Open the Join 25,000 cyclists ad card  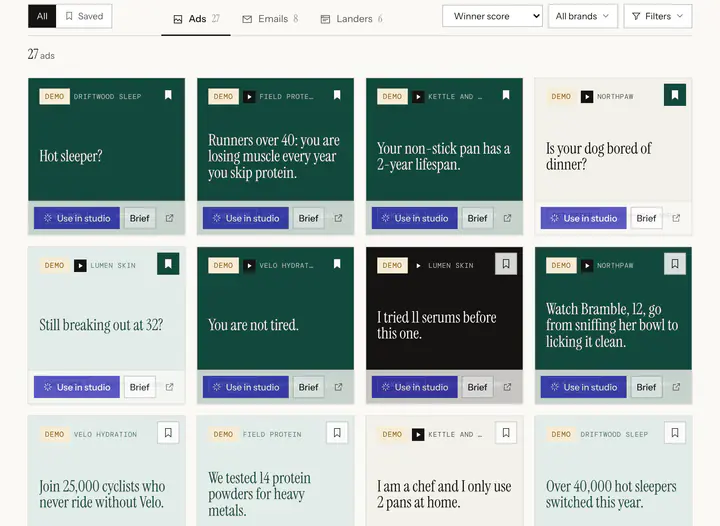tap(107, 471)
